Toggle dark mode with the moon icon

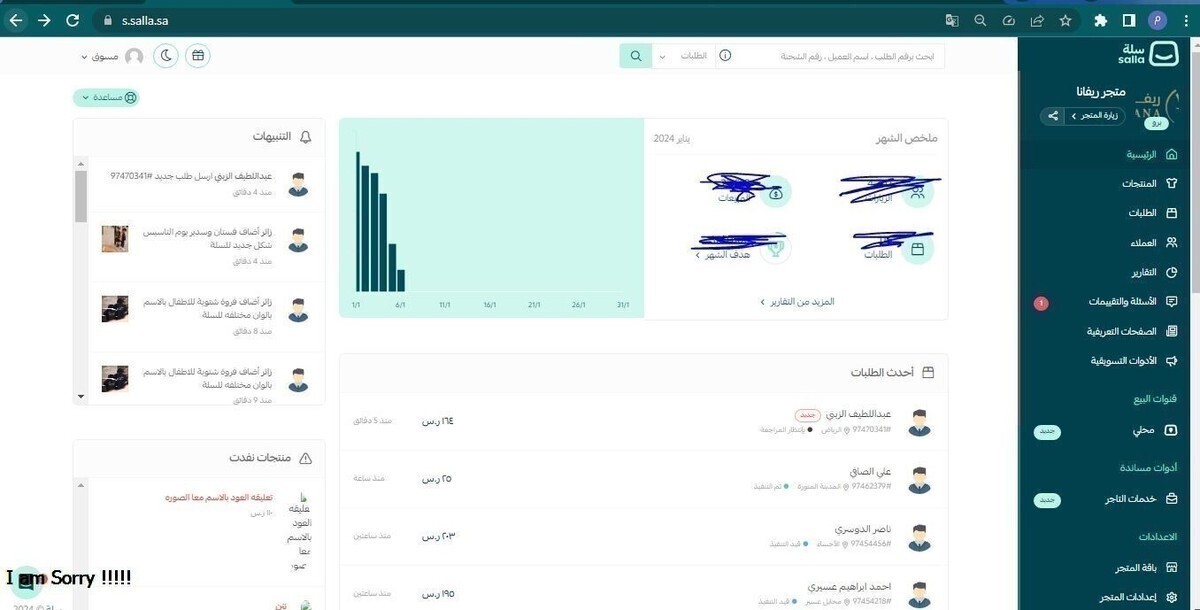point(165,55)
